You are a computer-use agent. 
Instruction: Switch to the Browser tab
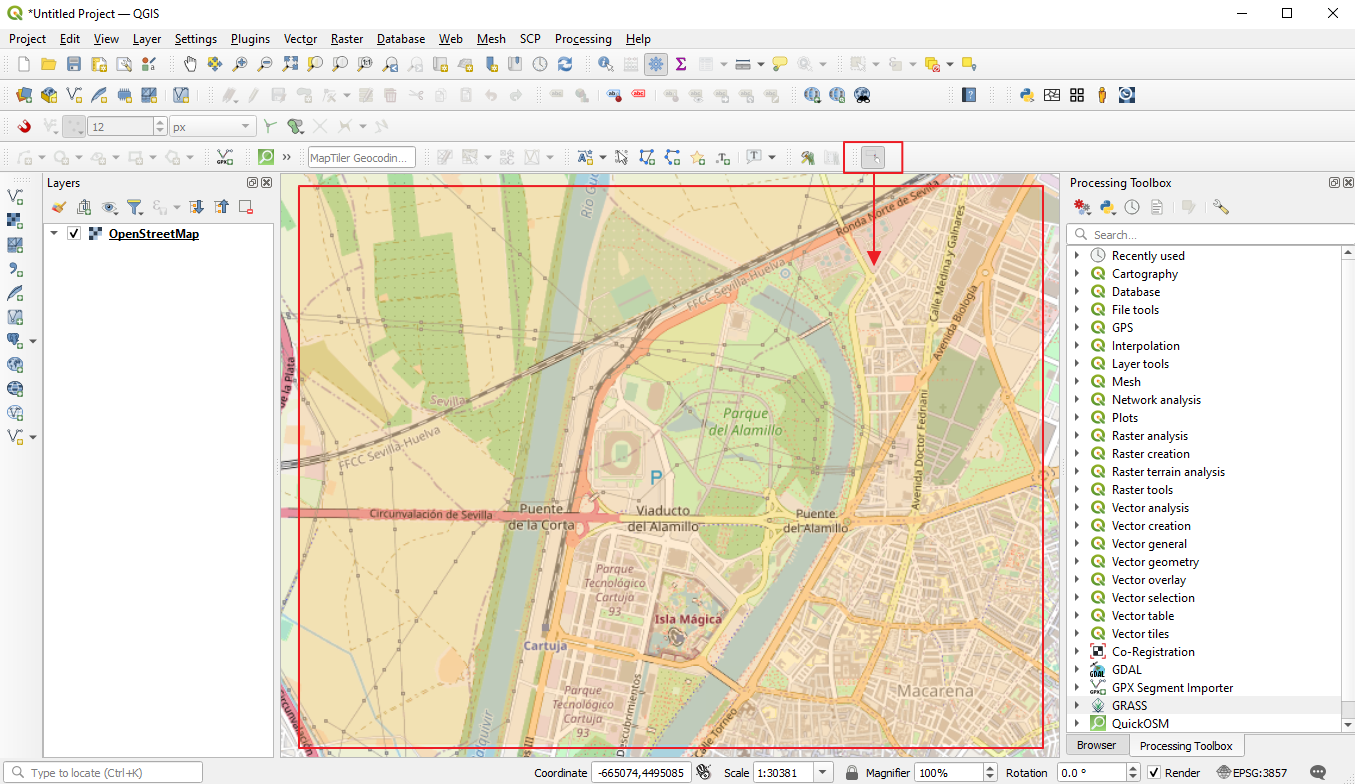(1096, 745)
